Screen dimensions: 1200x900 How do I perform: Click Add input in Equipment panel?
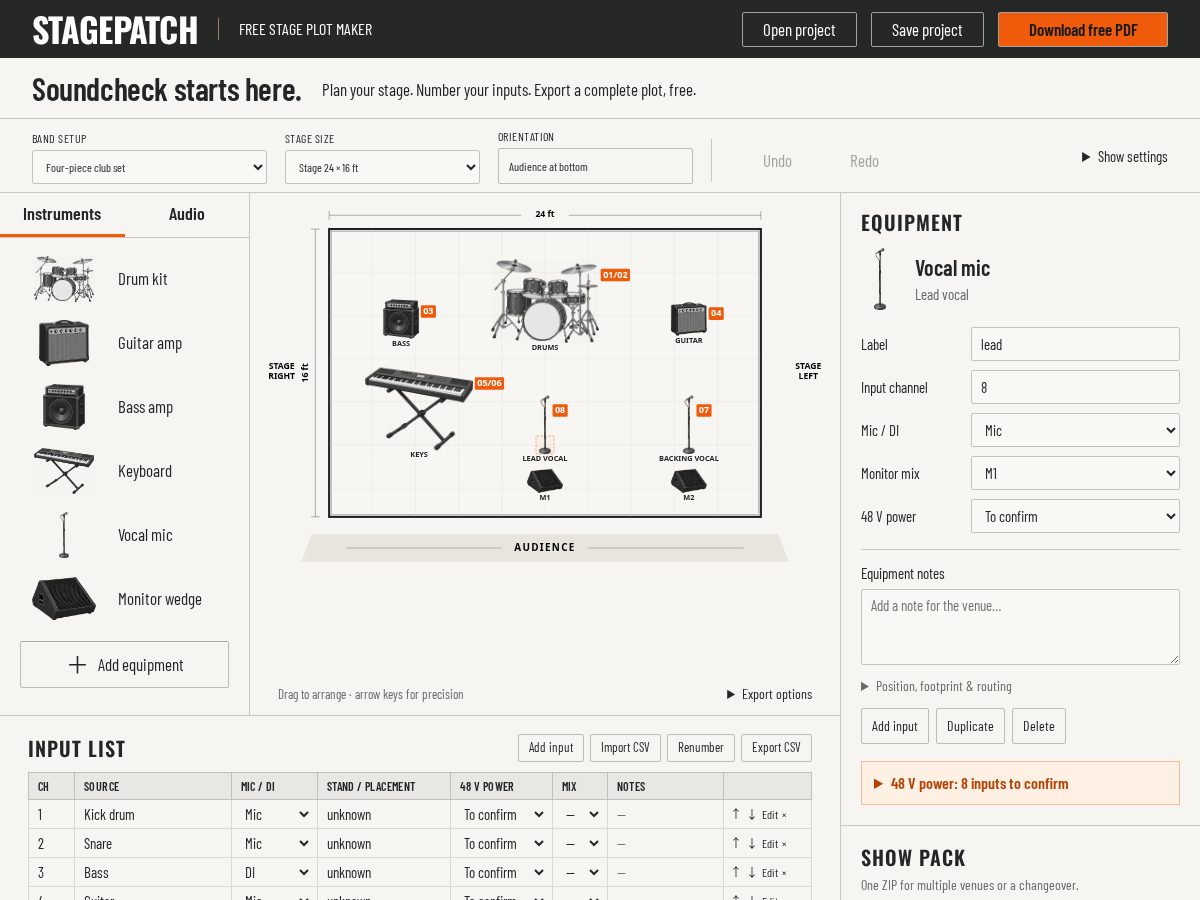895,726
